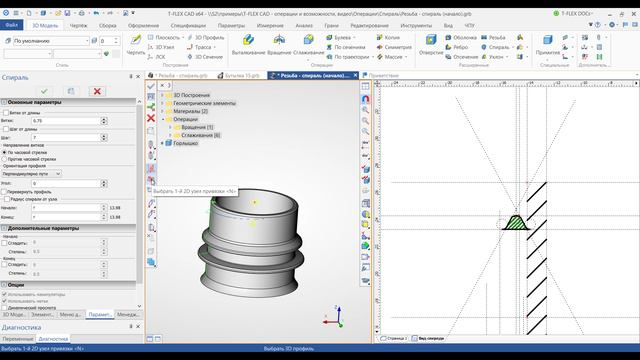The image size is (640, 360).
Task: Switch to the Измерение ribbon tab
Action: pos(270,25)
